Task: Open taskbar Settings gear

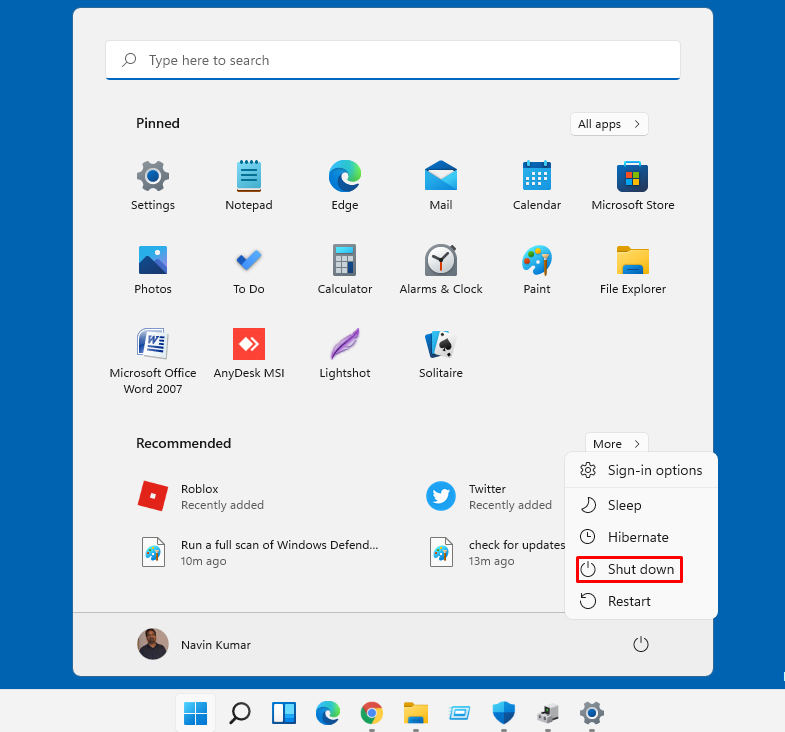Action: [x=592, y=713]
